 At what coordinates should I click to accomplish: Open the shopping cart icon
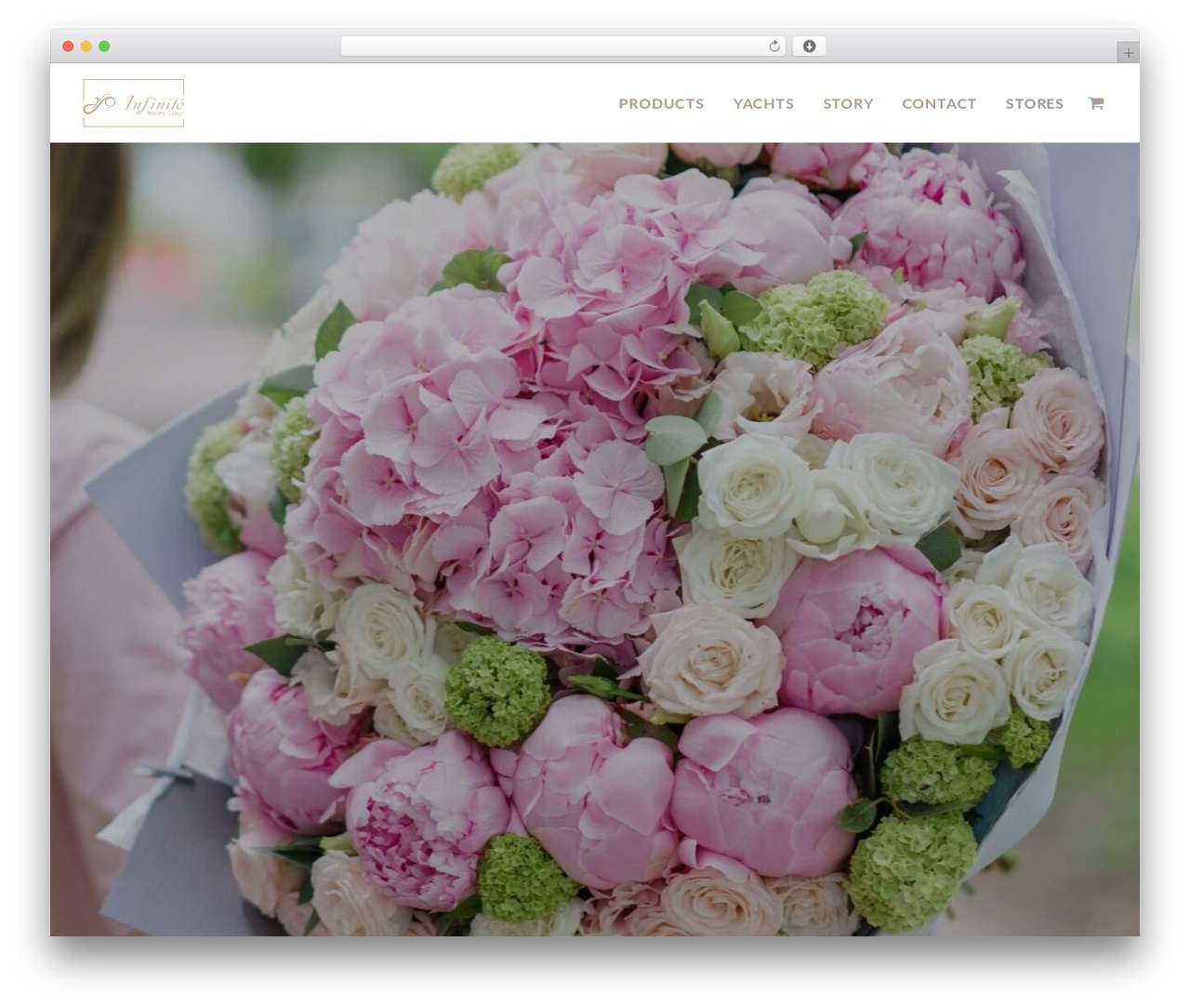(1096, 103)
